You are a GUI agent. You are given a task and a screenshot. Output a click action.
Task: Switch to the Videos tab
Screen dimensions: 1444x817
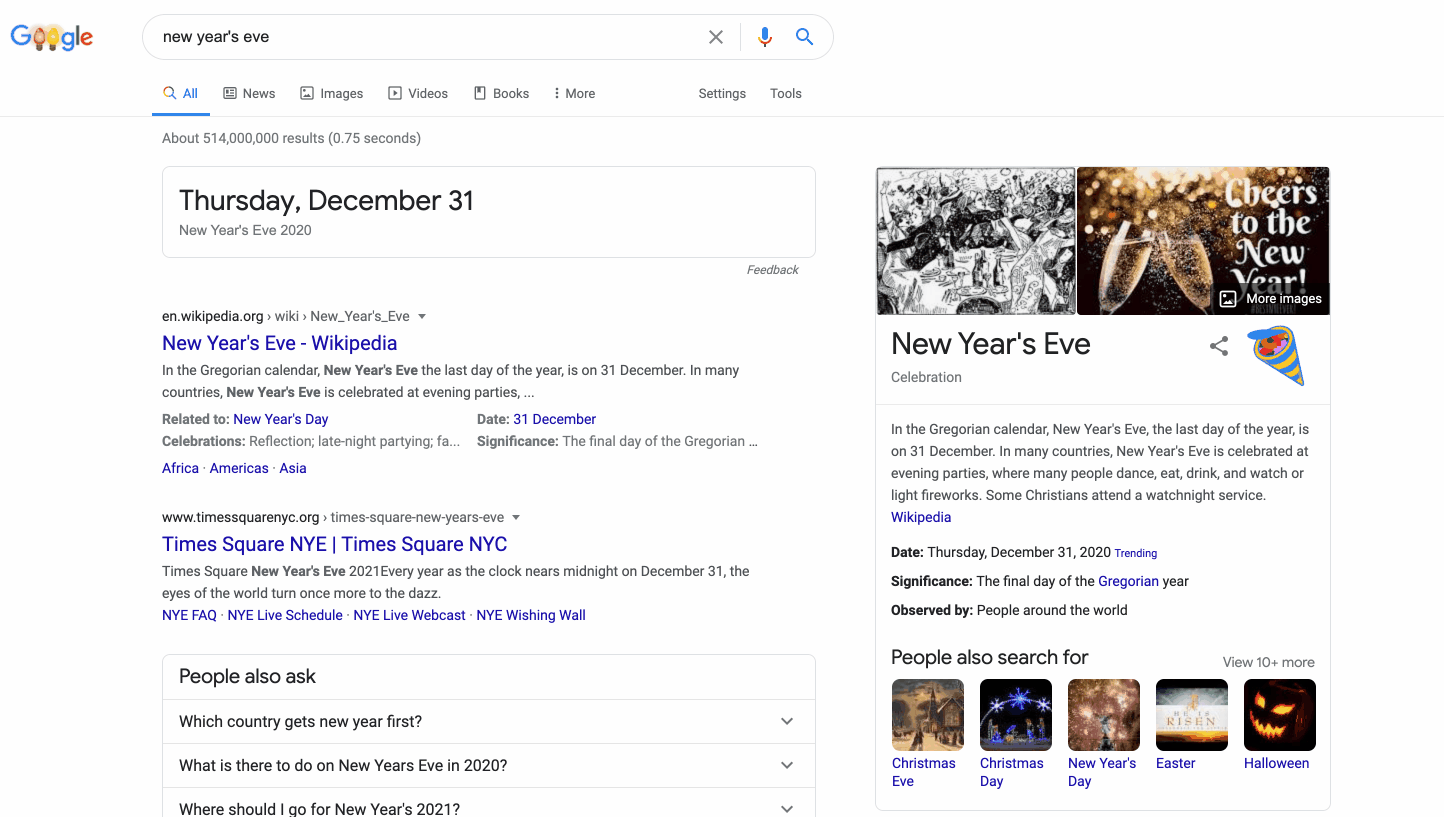coord(418,93)
